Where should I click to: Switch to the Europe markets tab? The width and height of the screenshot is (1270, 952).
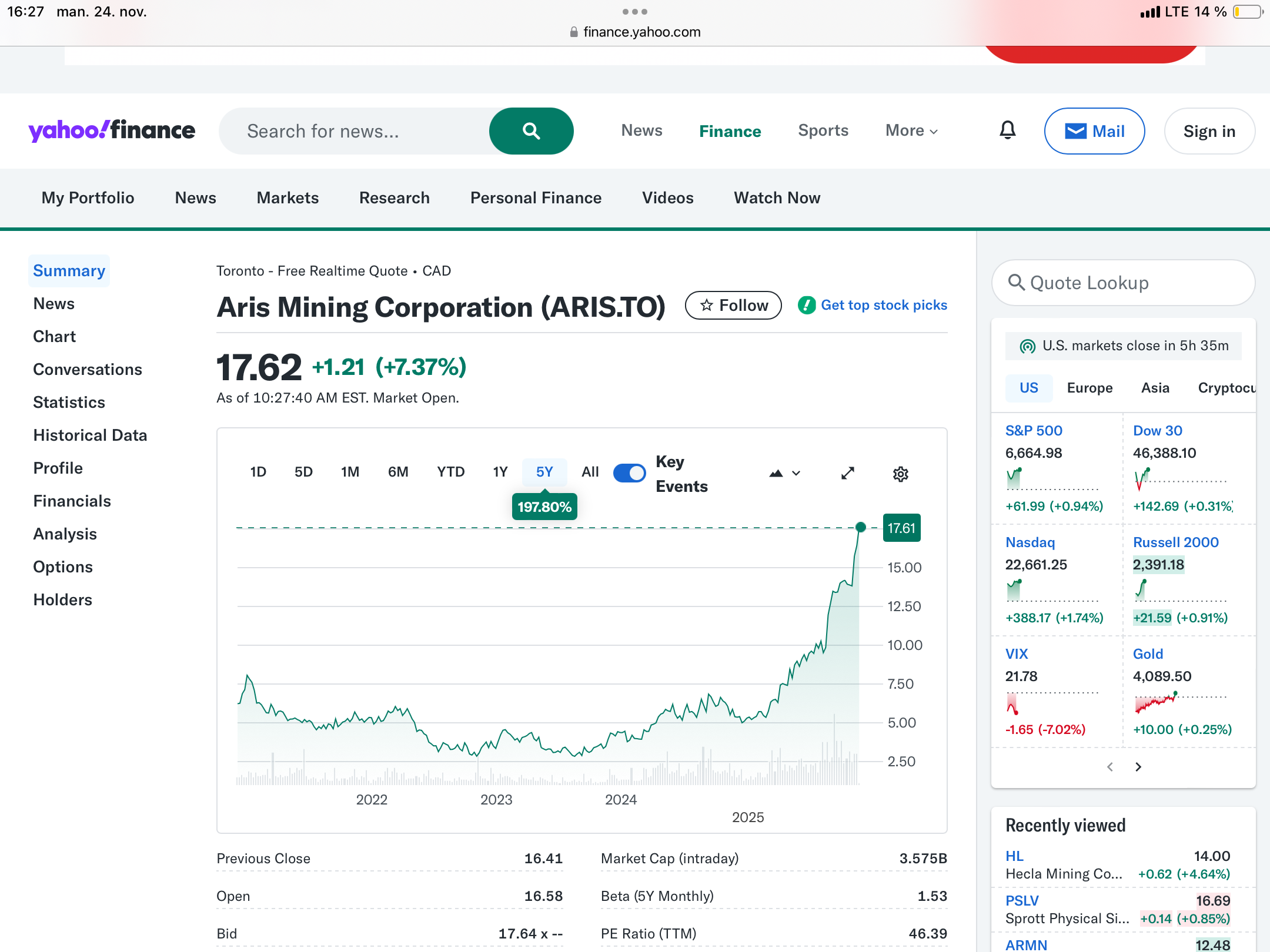point(1089,388)
